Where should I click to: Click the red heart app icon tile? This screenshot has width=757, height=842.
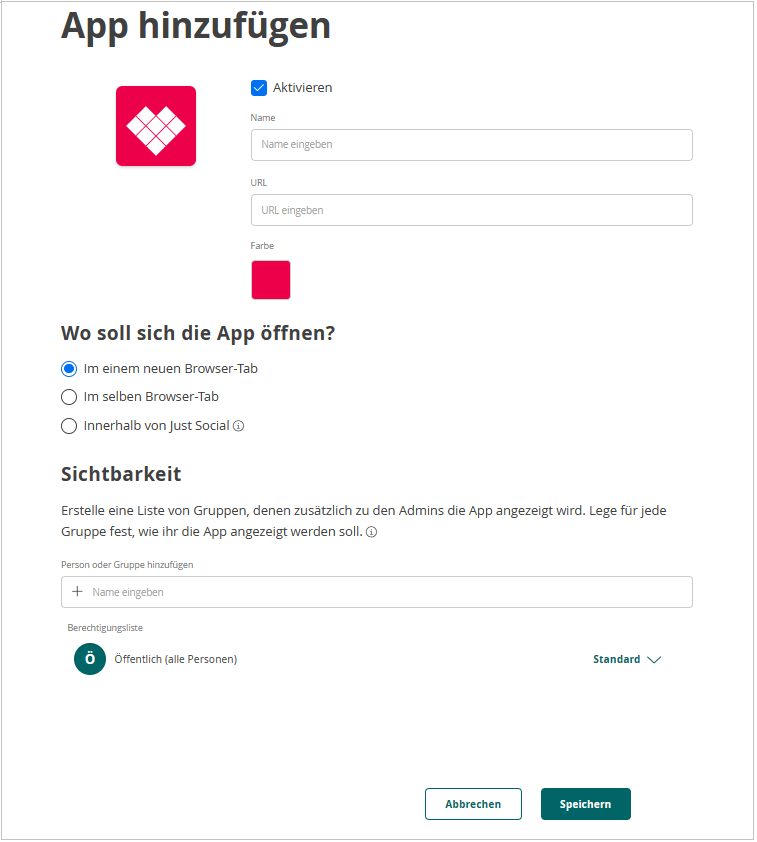[156, 126]
